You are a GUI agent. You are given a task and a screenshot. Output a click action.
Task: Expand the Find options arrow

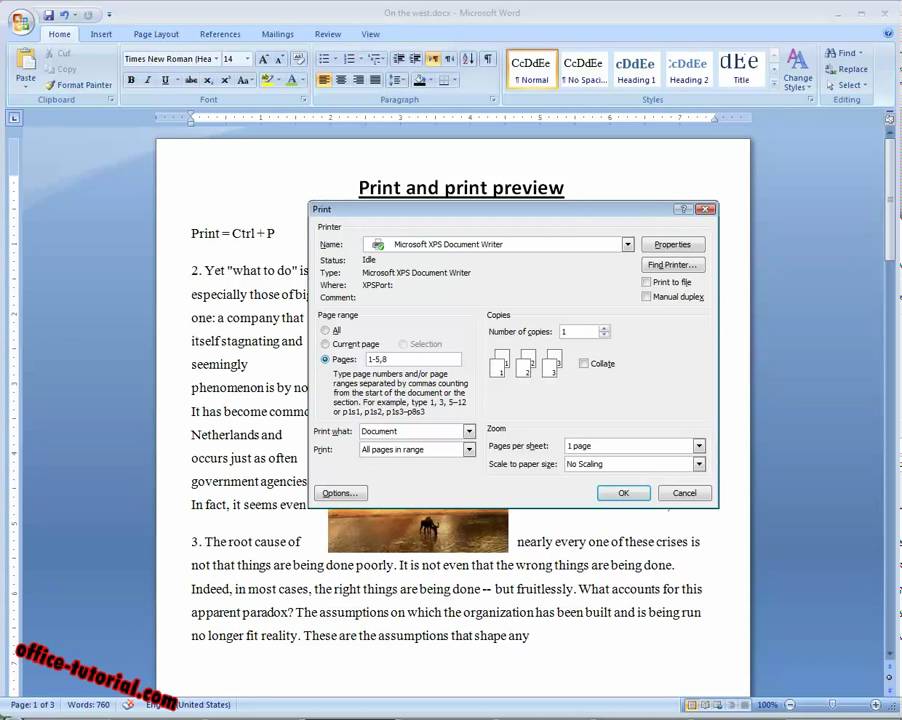click(861, 53)
